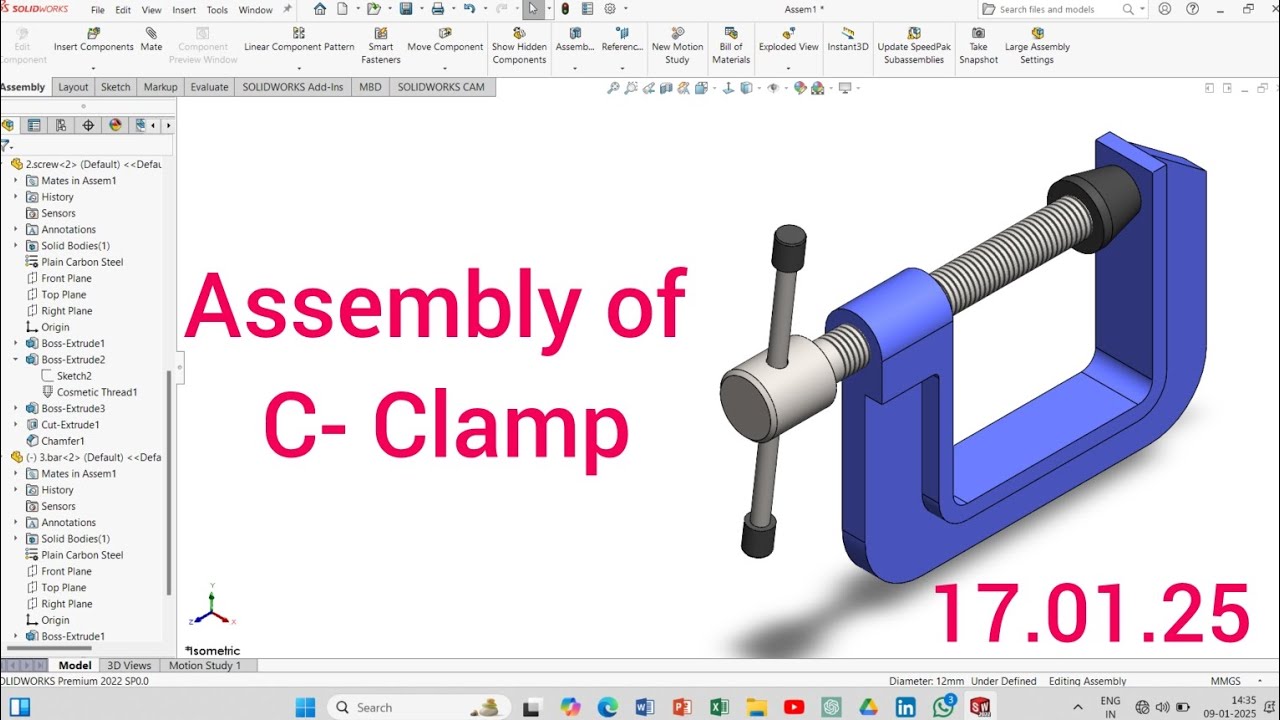
Task: Click the Print icon
Action: (437, 9)
